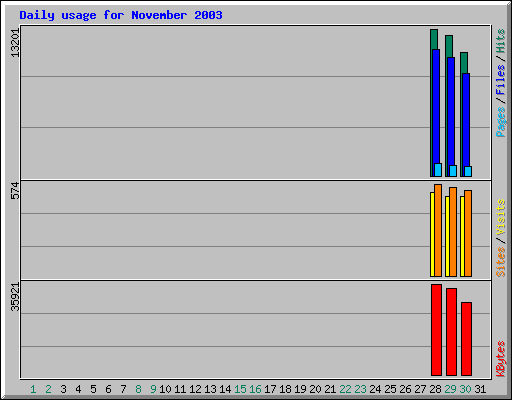Click day 23 on the x-axis
The width and height of the screenshot is (512, 400).
(x=360, y=389)
